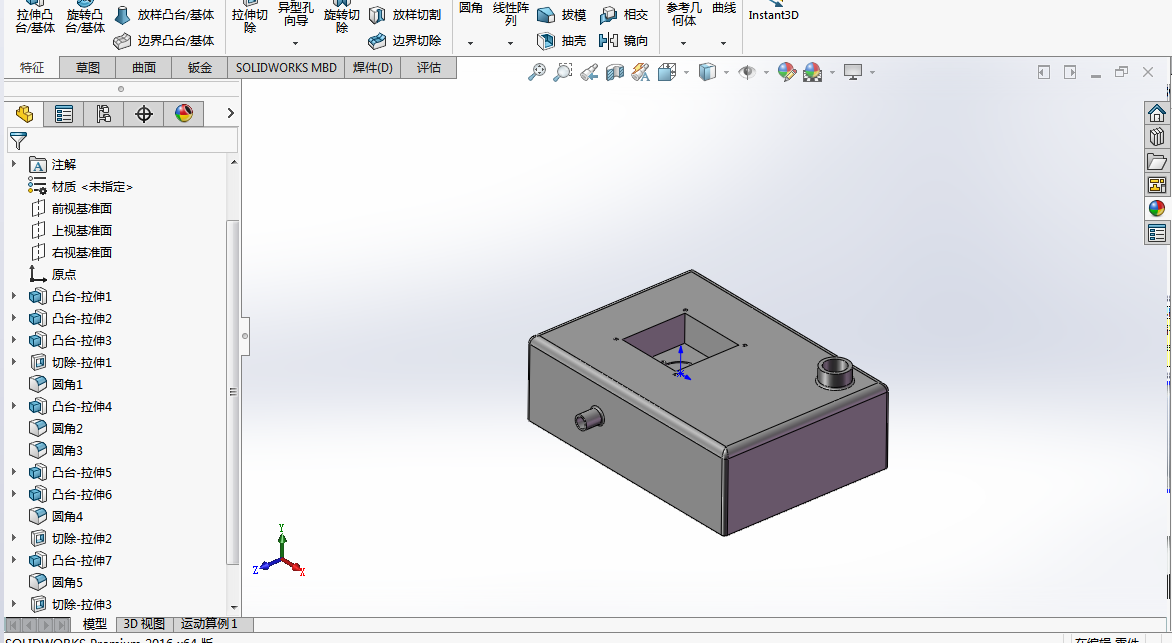Viewport: 1172px width, 643px height.
Task: Expand the 切除-拉伸1 feature node
Action: click(13, 362)
